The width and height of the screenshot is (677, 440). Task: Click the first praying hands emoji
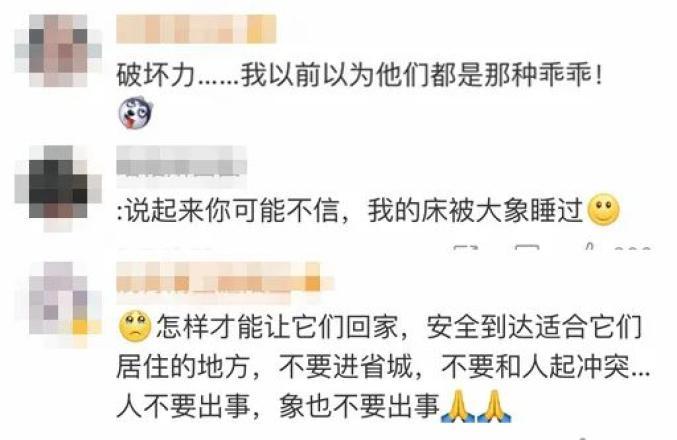(458, 406)
